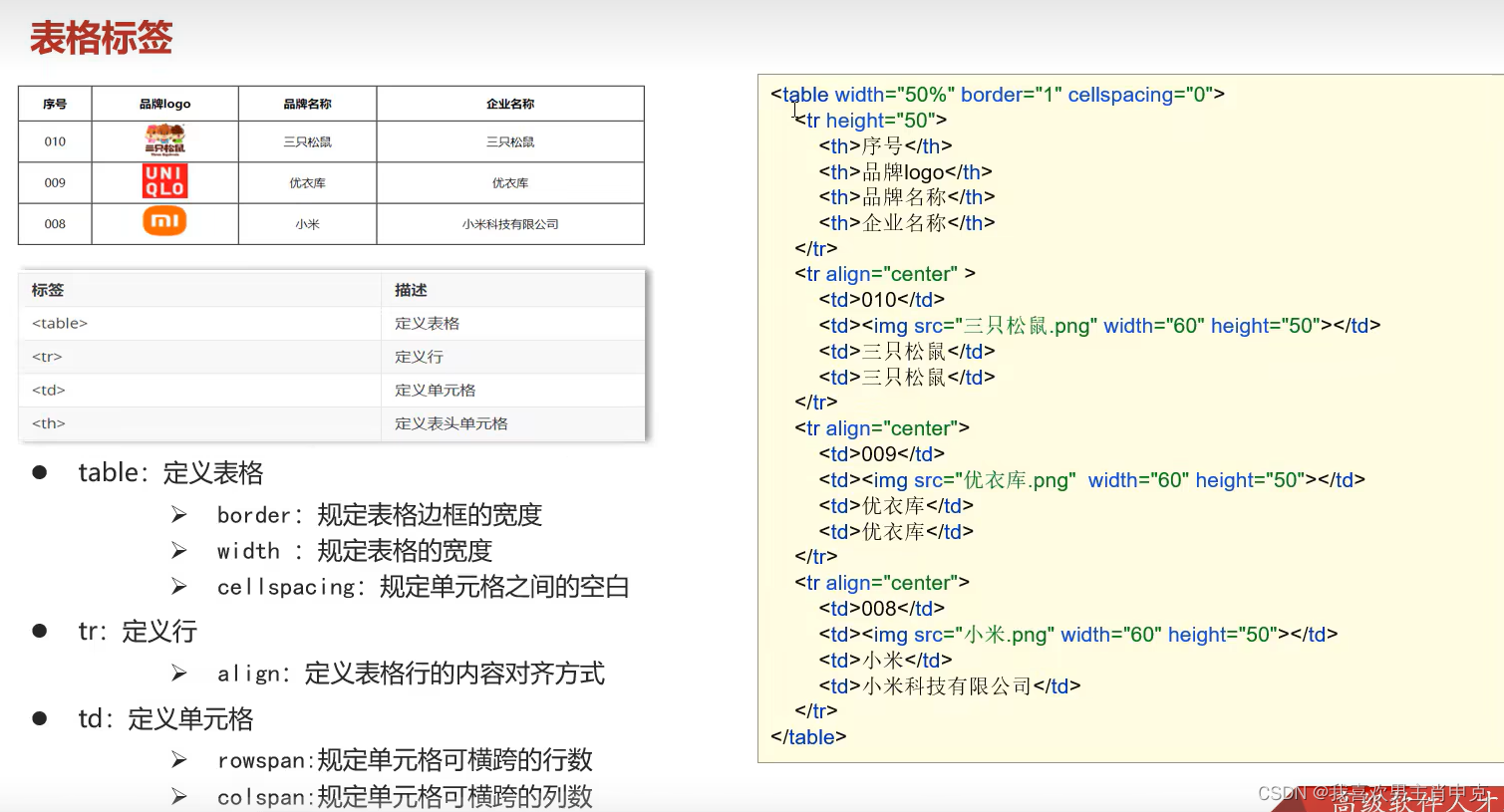This screenshot has width=1504, height=812.
Task: Click the img src="三只松鼠.png" code line
Action: tap(1099, 326)
